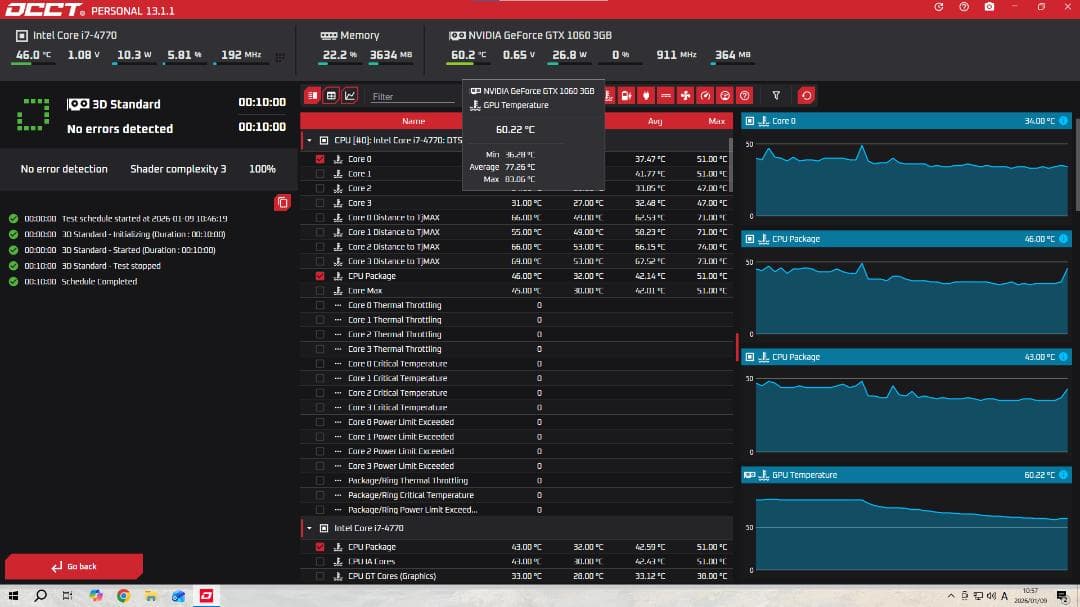This screenshot has width=1080, height=607.
Task: Collapse the CPU [#0] Intel Core i7-4770 DTS group
Action: [x=309, y=141]
